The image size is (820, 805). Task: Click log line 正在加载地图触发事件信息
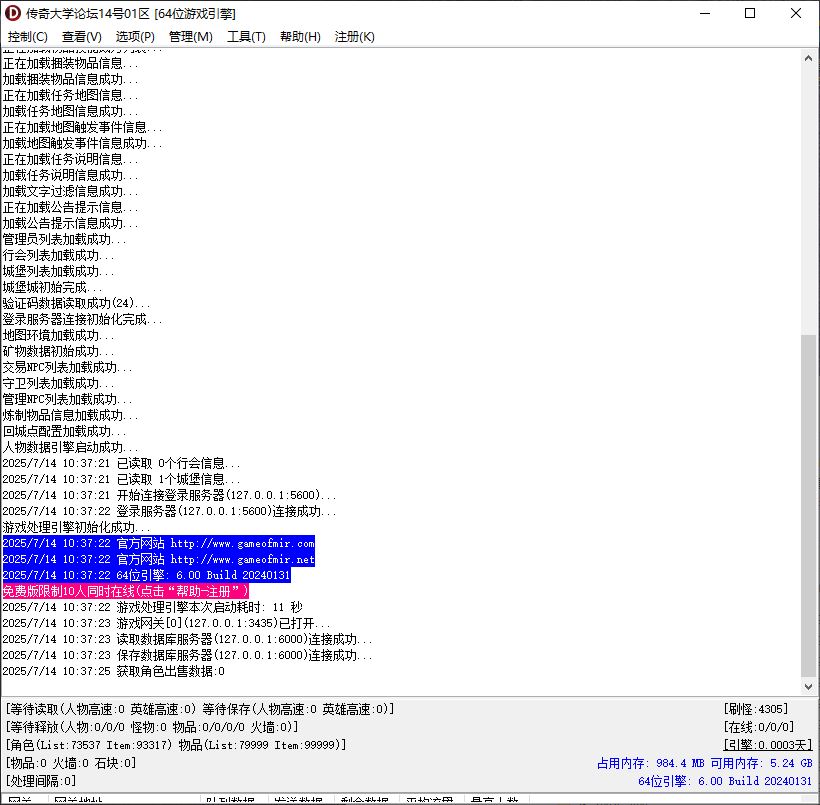click(x=83, y=127)
